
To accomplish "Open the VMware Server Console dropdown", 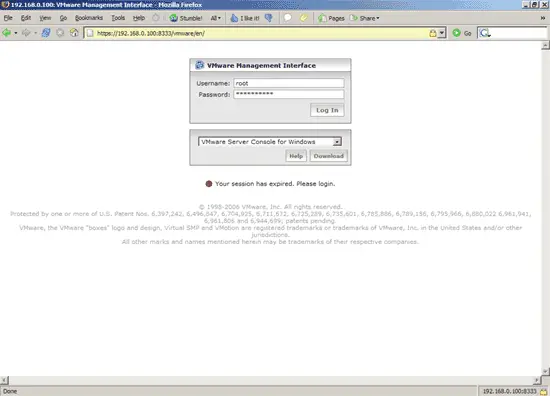I will [x=270, y=141].
